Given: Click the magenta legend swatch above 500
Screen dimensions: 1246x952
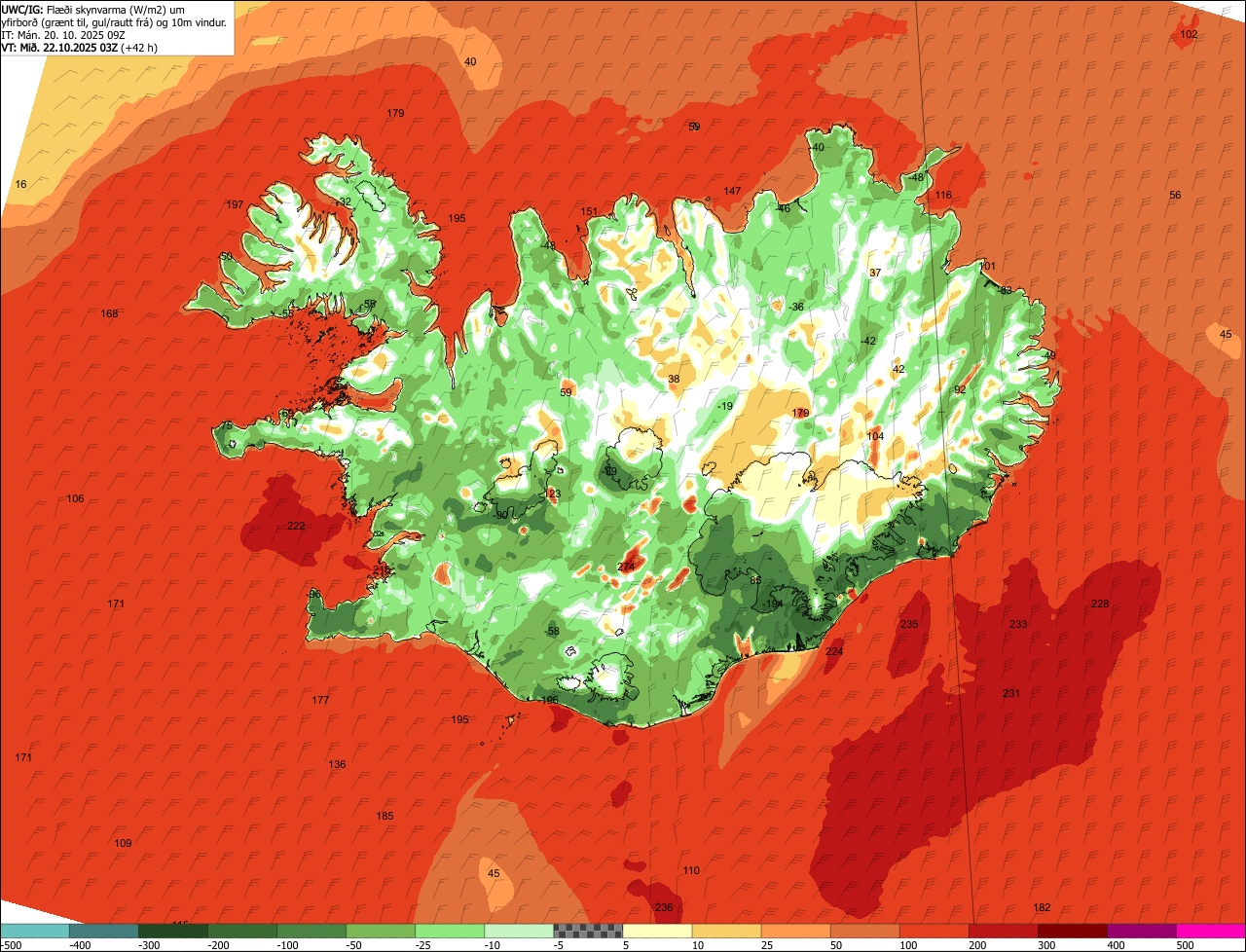Looking at the screenshot, I should tap(1211, 931).
